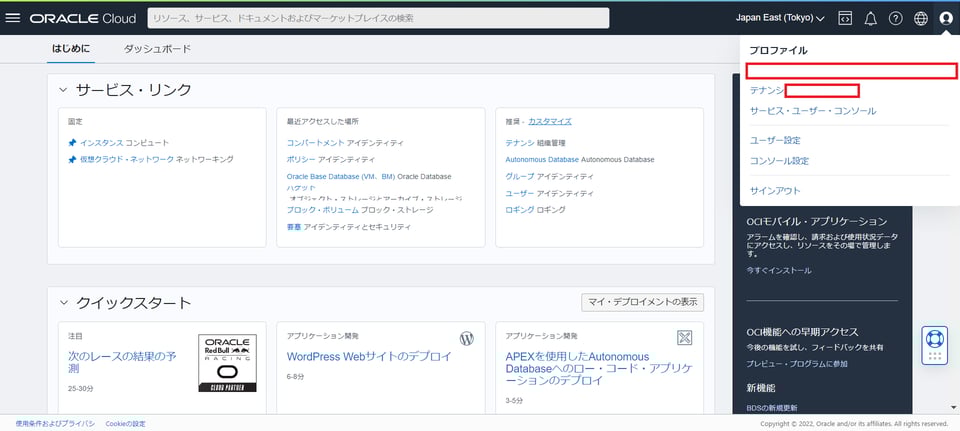Open the language globe icon
The image size is (960, 431).
pos(920,18)
